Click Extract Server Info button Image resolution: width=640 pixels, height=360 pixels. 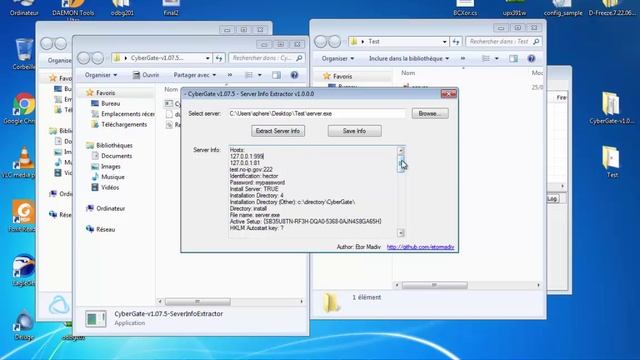coord(278,131)
